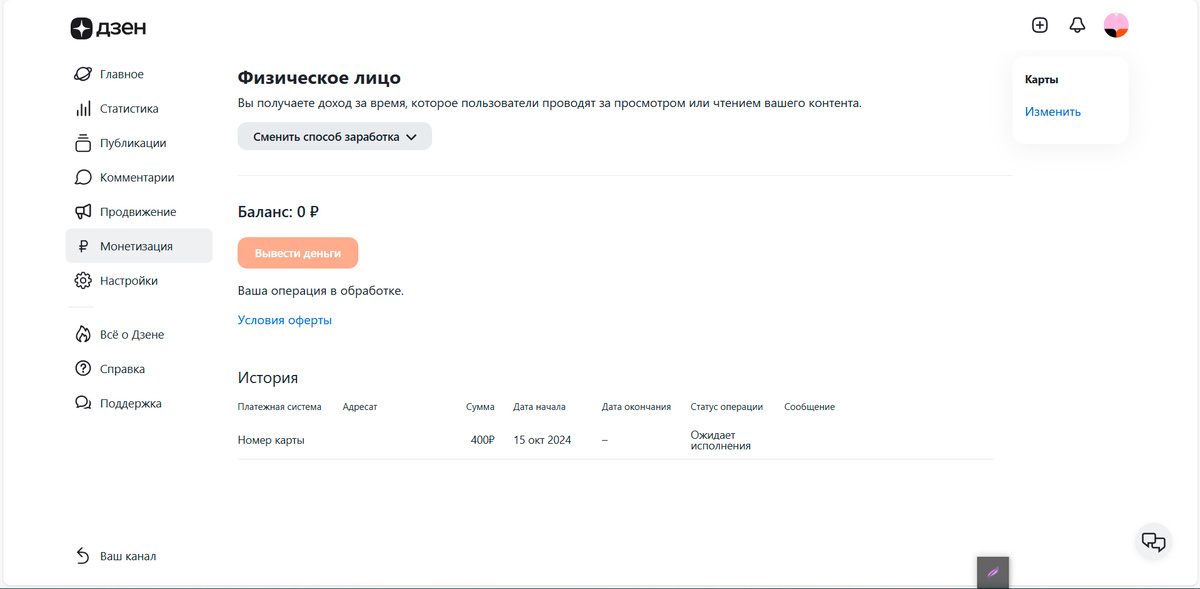Expand the Сменить способ заработка dropdown
This screenshot has width=1200, height=589.
click(334, 136)
